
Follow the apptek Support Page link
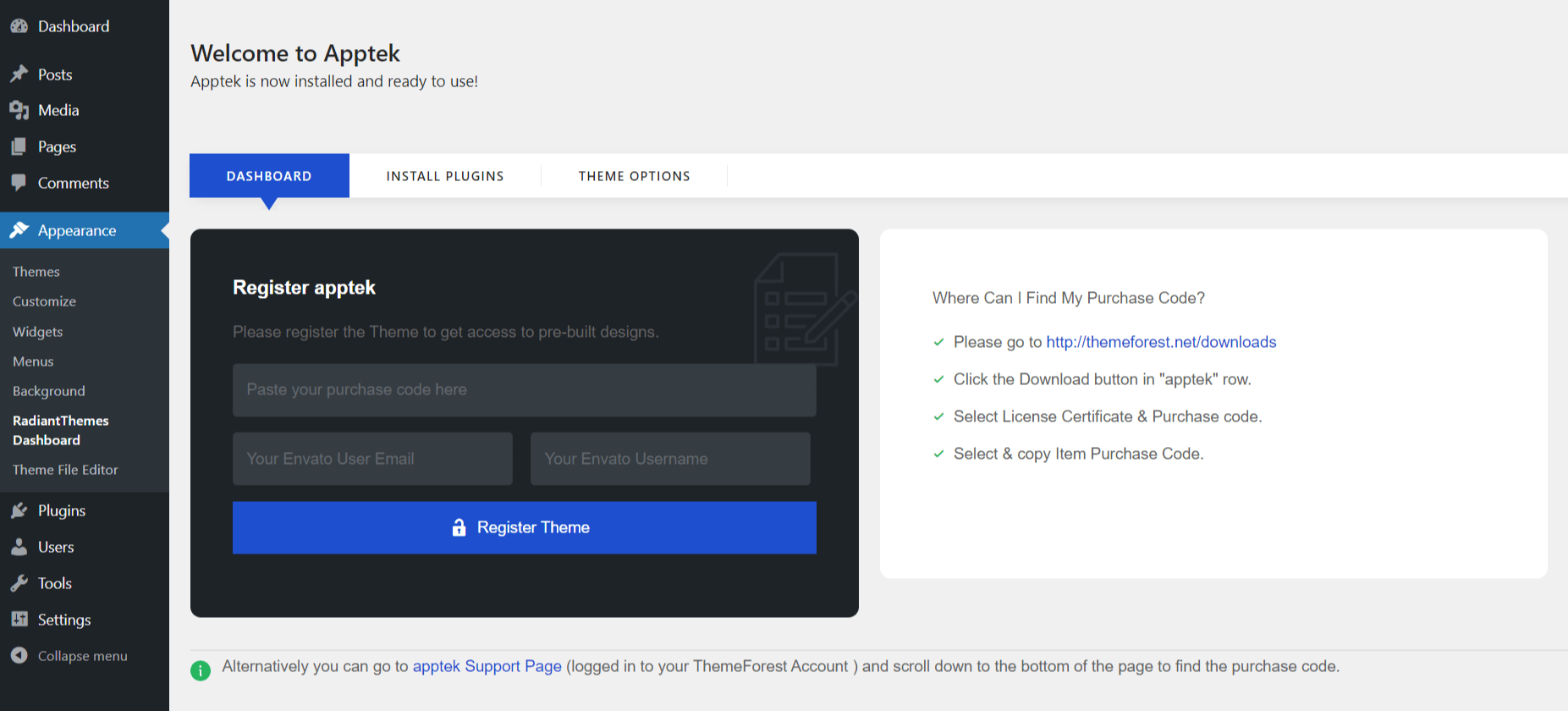click(x=487, y=666)
